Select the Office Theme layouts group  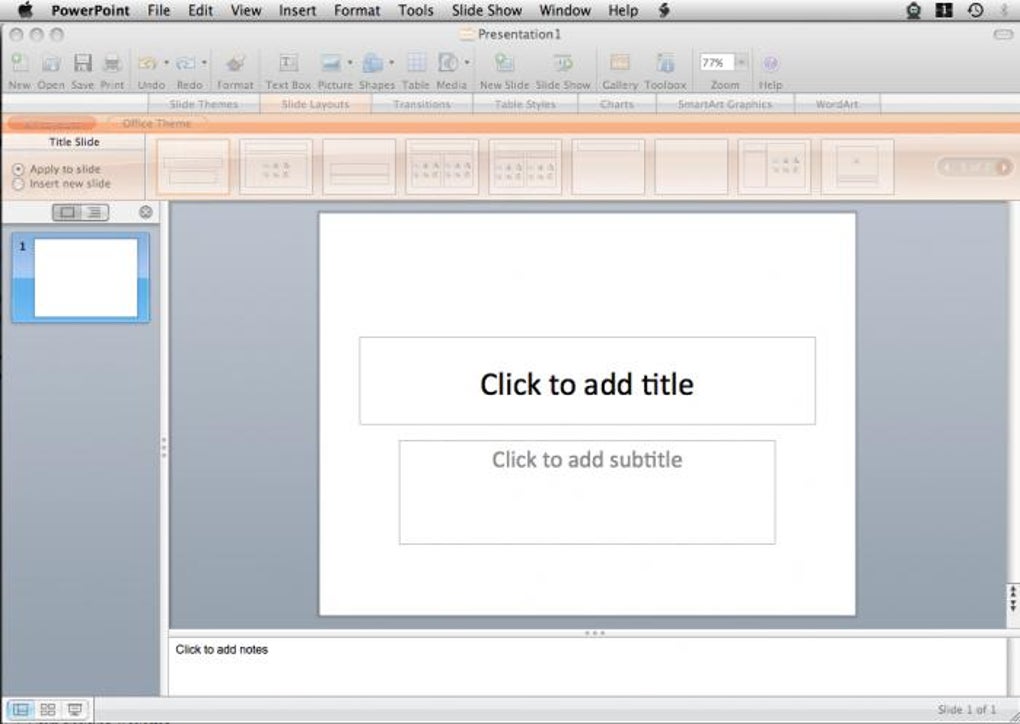coord(157,123)
